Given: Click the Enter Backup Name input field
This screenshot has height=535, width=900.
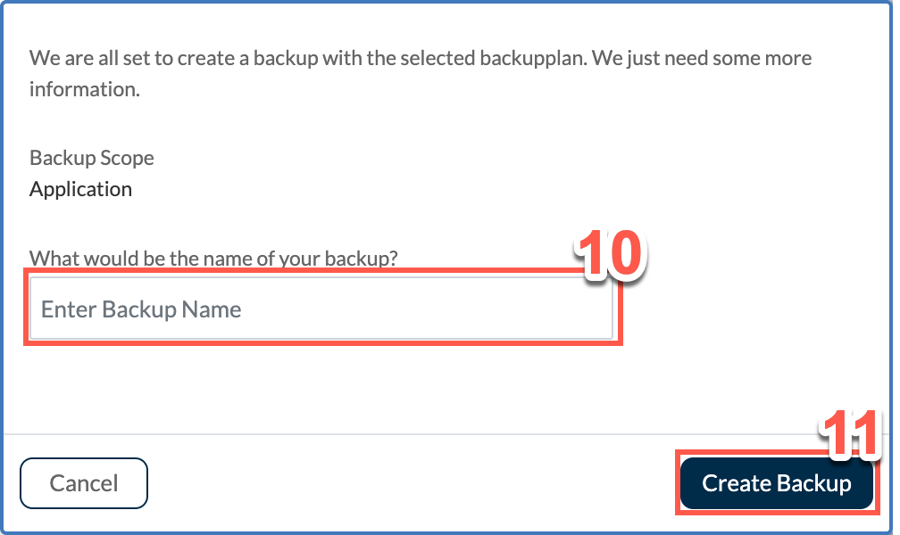Looking at the screenshot, I should click(x=320, y=309).
